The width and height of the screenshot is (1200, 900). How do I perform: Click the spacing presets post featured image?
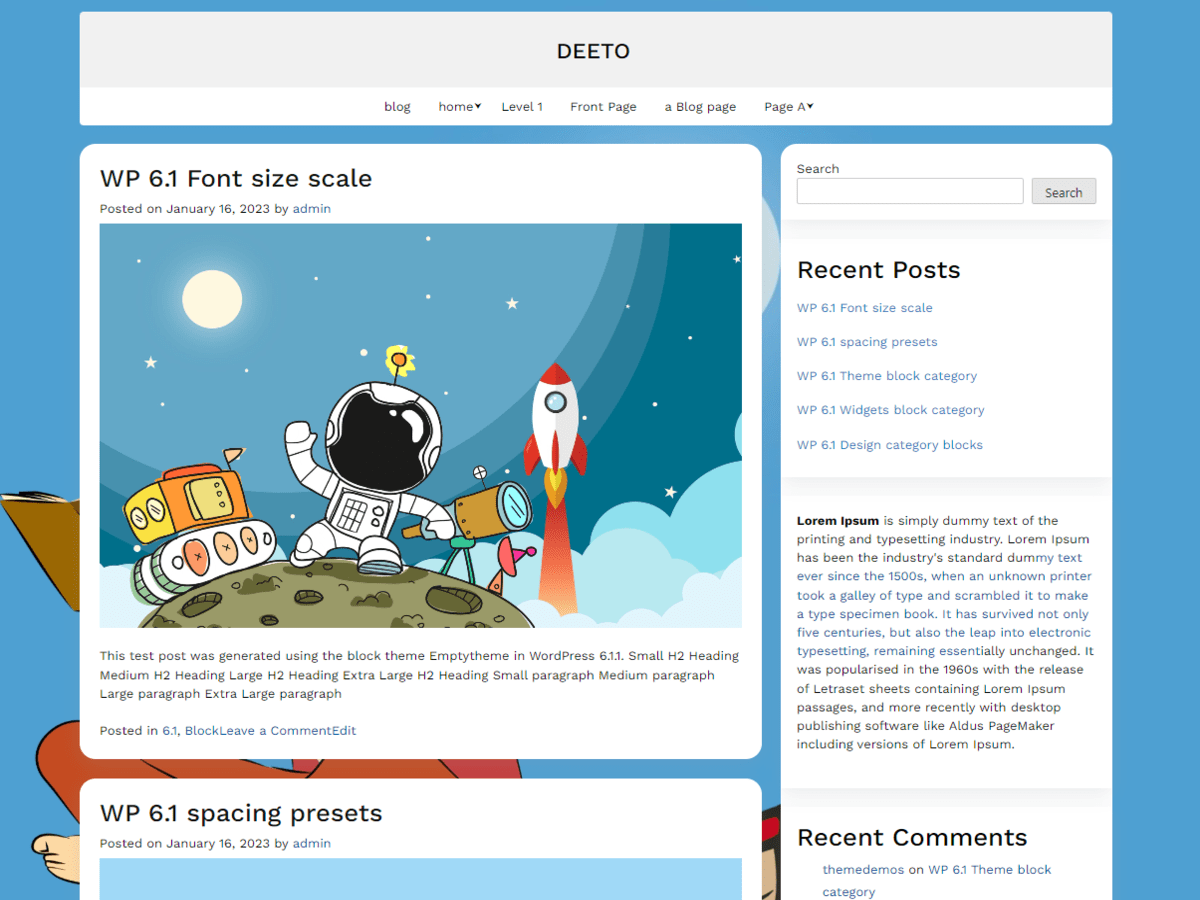tap(421, 879)
